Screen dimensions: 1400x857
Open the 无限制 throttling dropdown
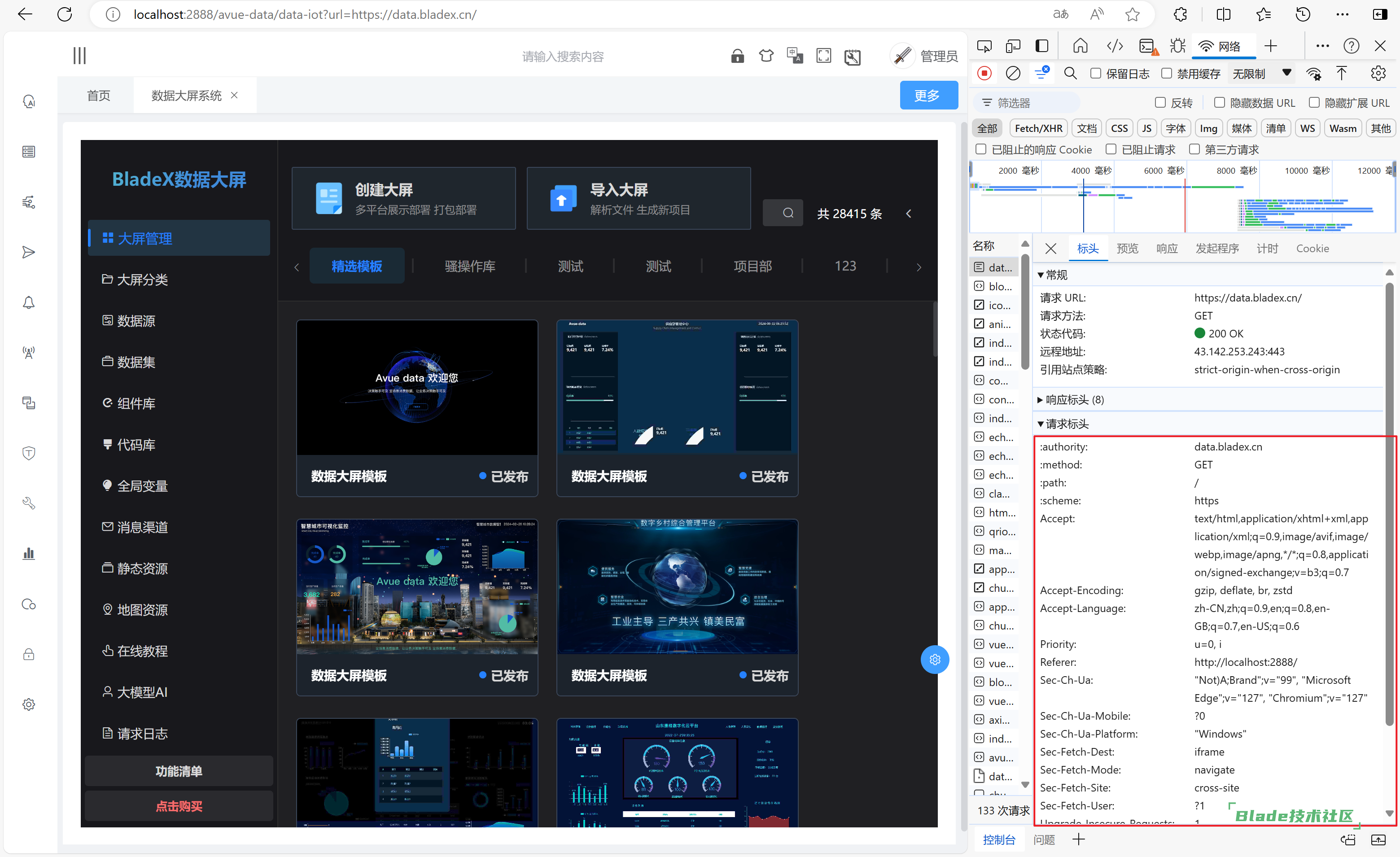(x=1261, y=73)
